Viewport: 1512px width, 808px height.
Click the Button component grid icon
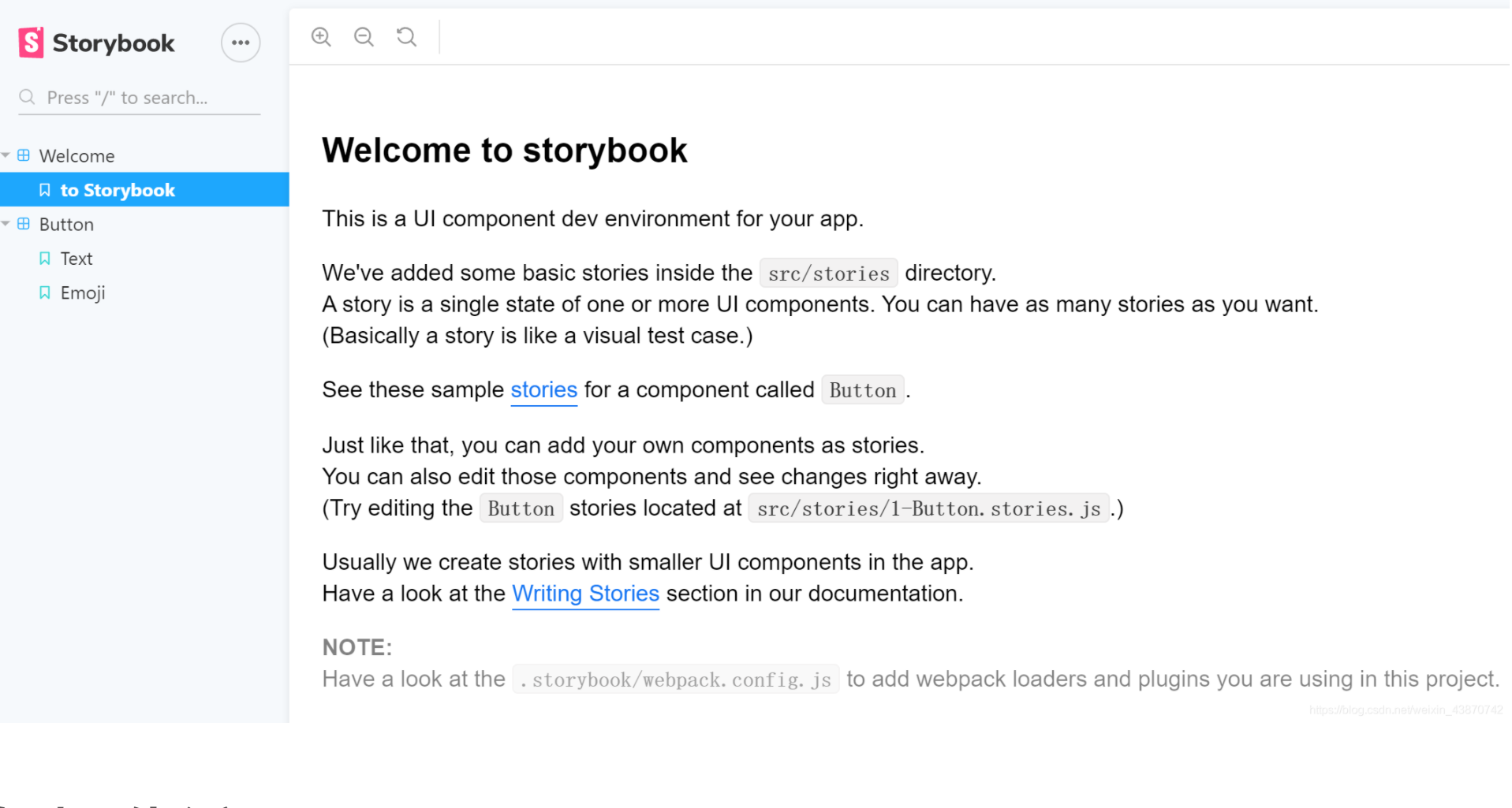coord(24,224)
